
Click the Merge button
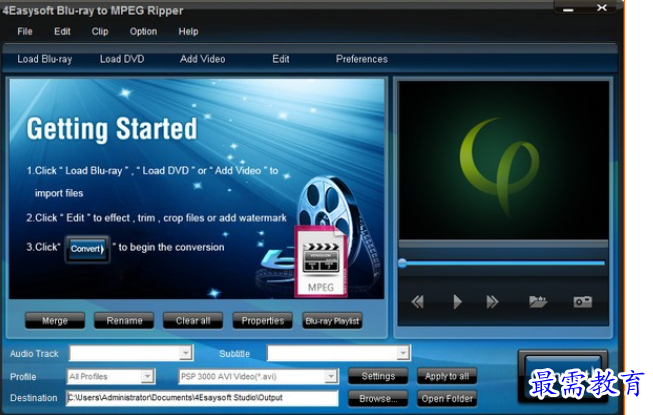(x=55, y=321)
